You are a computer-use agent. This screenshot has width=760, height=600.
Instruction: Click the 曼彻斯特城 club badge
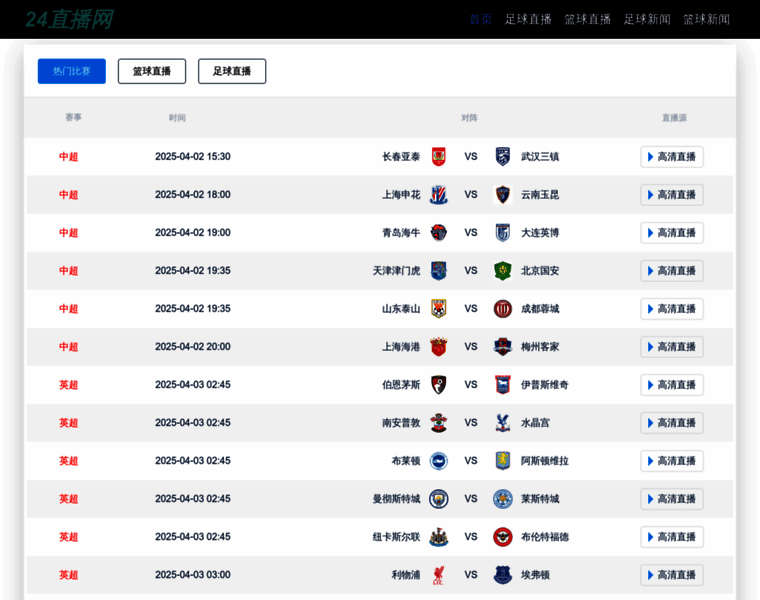439,499
